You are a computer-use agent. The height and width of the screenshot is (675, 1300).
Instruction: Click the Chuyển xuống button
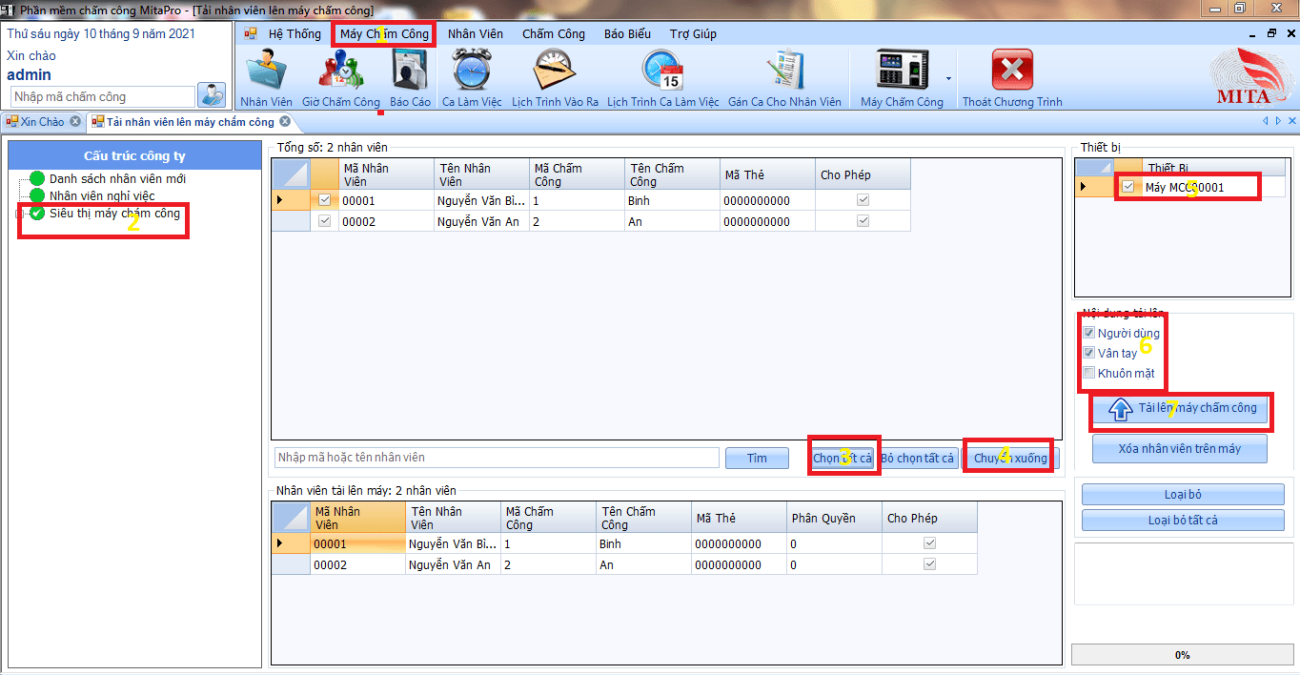pos(1010,458)
